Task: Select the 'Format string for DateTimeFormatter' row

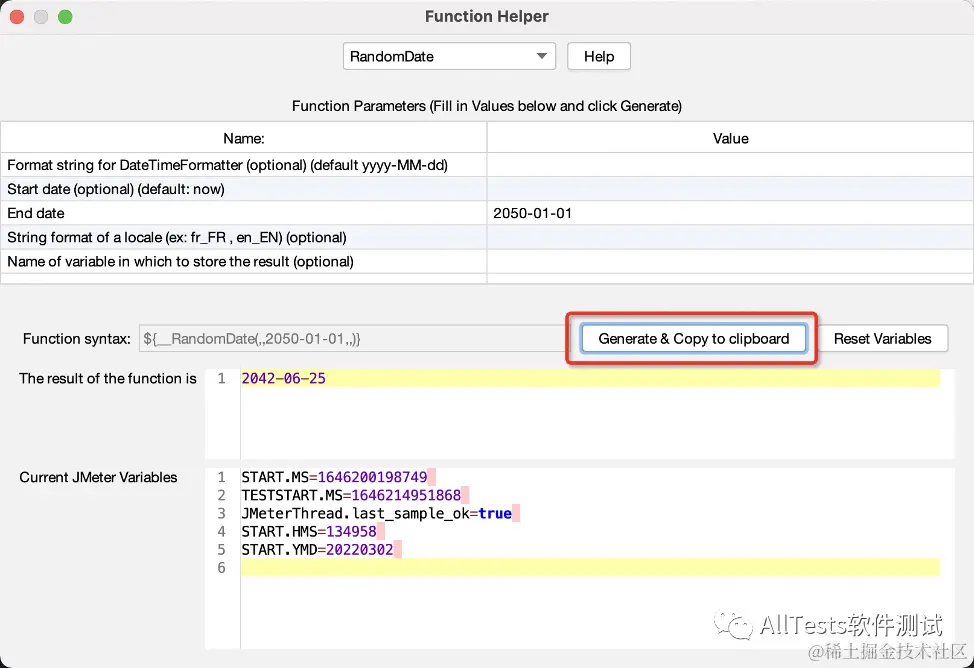Action: click(244, 165)
